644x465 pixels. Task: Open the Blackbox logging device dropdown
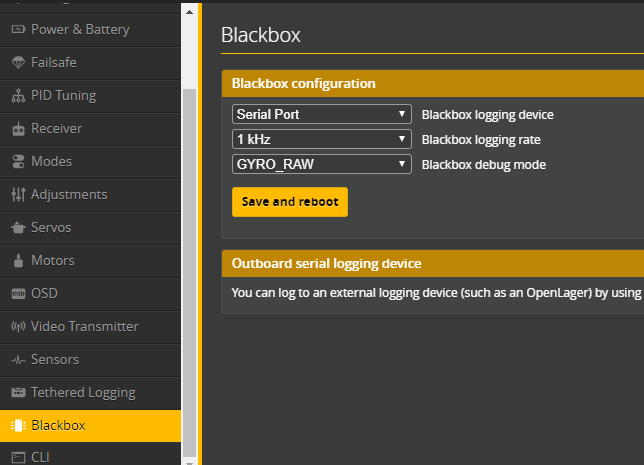321,114
